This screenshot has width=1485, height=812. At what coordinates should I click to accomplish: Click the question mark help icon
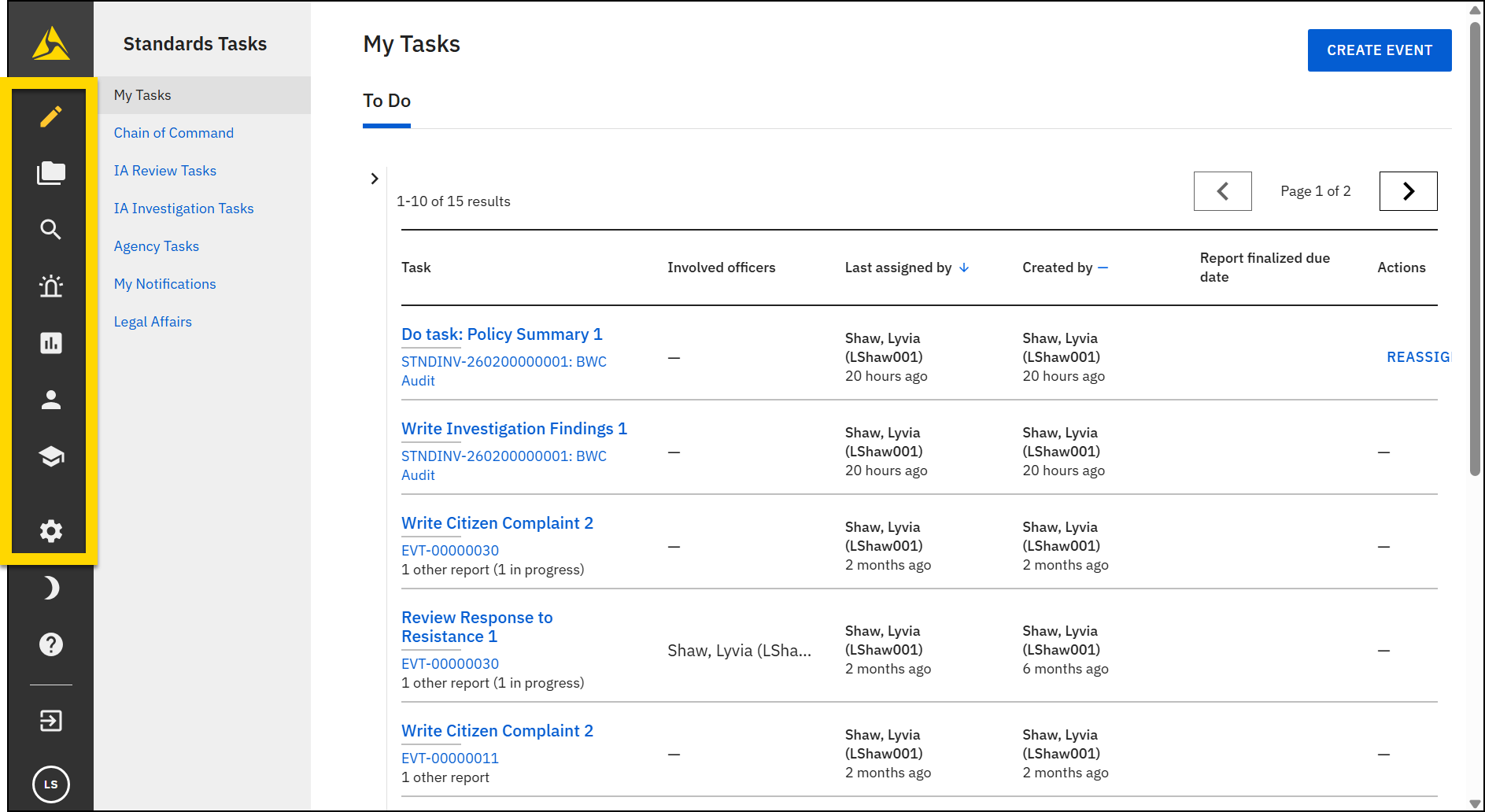click(51, 644)
